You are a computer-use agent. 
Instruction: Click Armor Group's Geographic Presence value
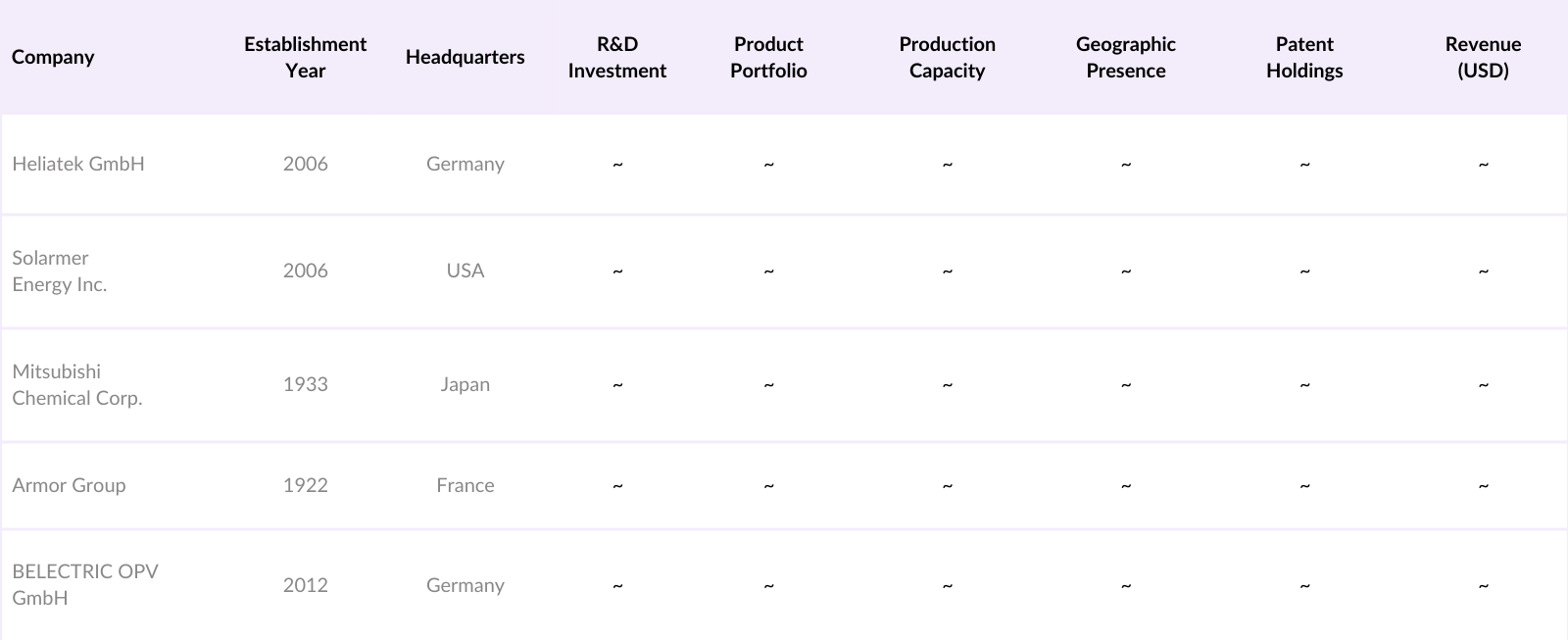point(1125,486)
